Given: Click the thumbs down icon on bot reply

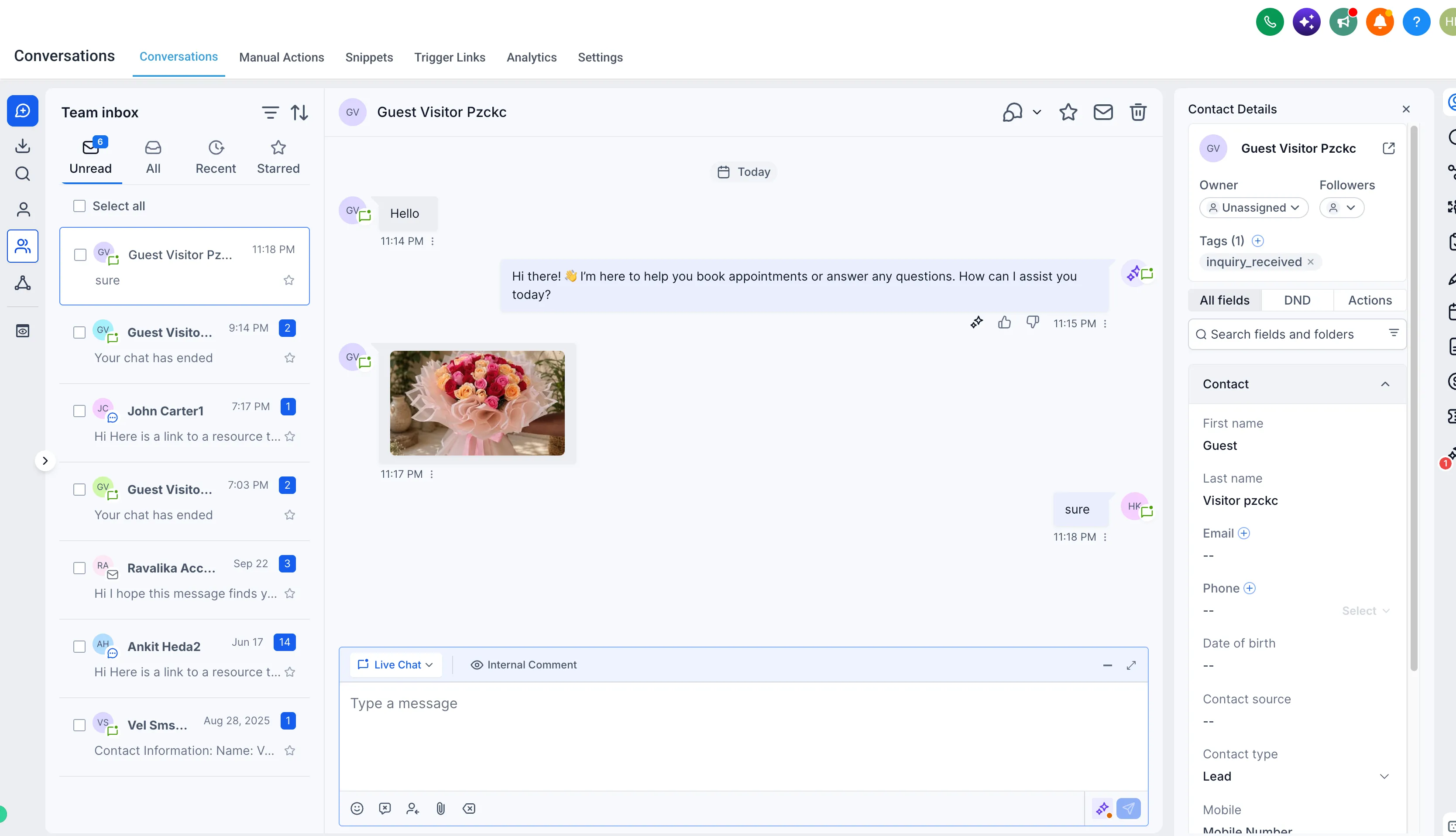Looking at the screenshot, I should point(1032,323).
